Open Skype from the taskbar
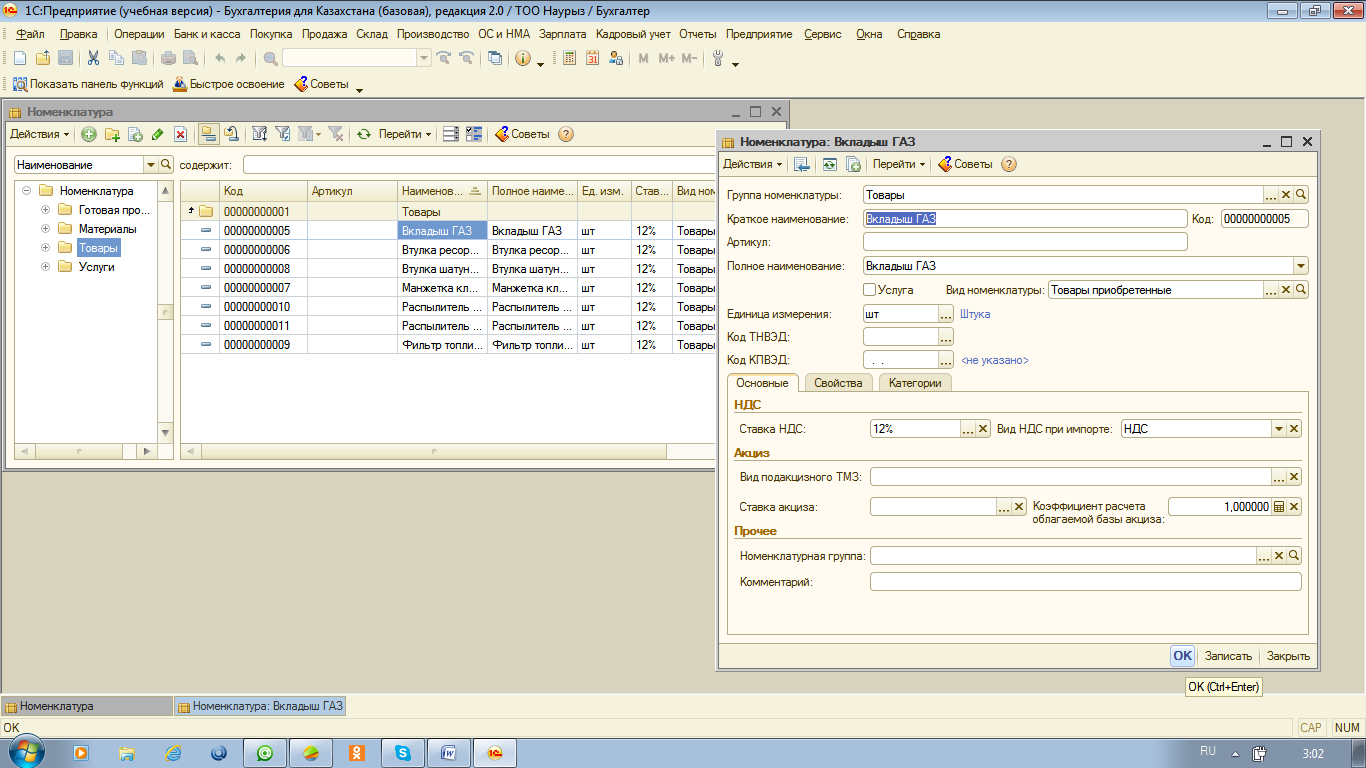The width and height of the screenshot is (1366, 768). [x=403, y=752]
